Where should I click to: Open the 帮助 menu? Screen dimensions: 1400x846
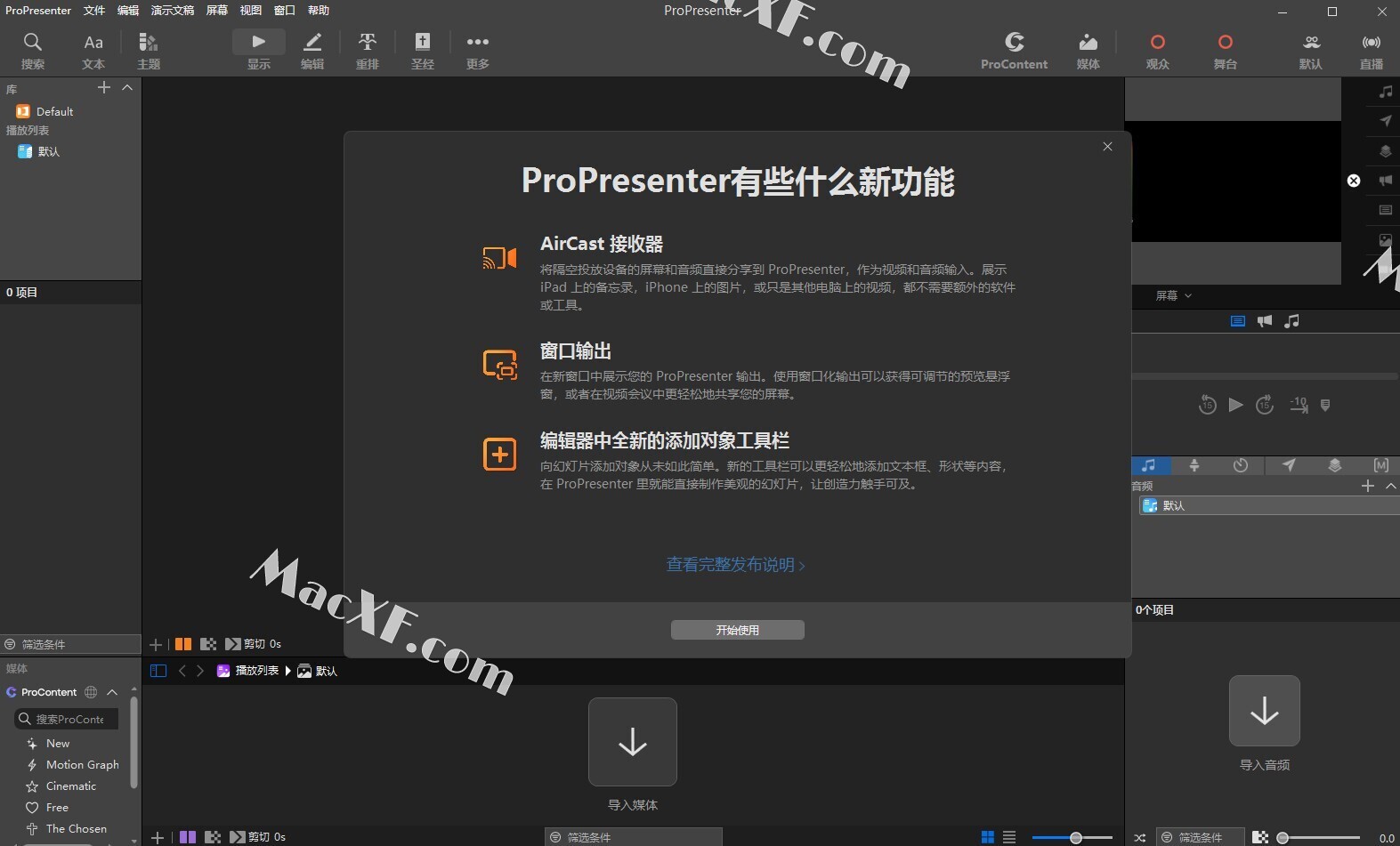coord(319,11)
